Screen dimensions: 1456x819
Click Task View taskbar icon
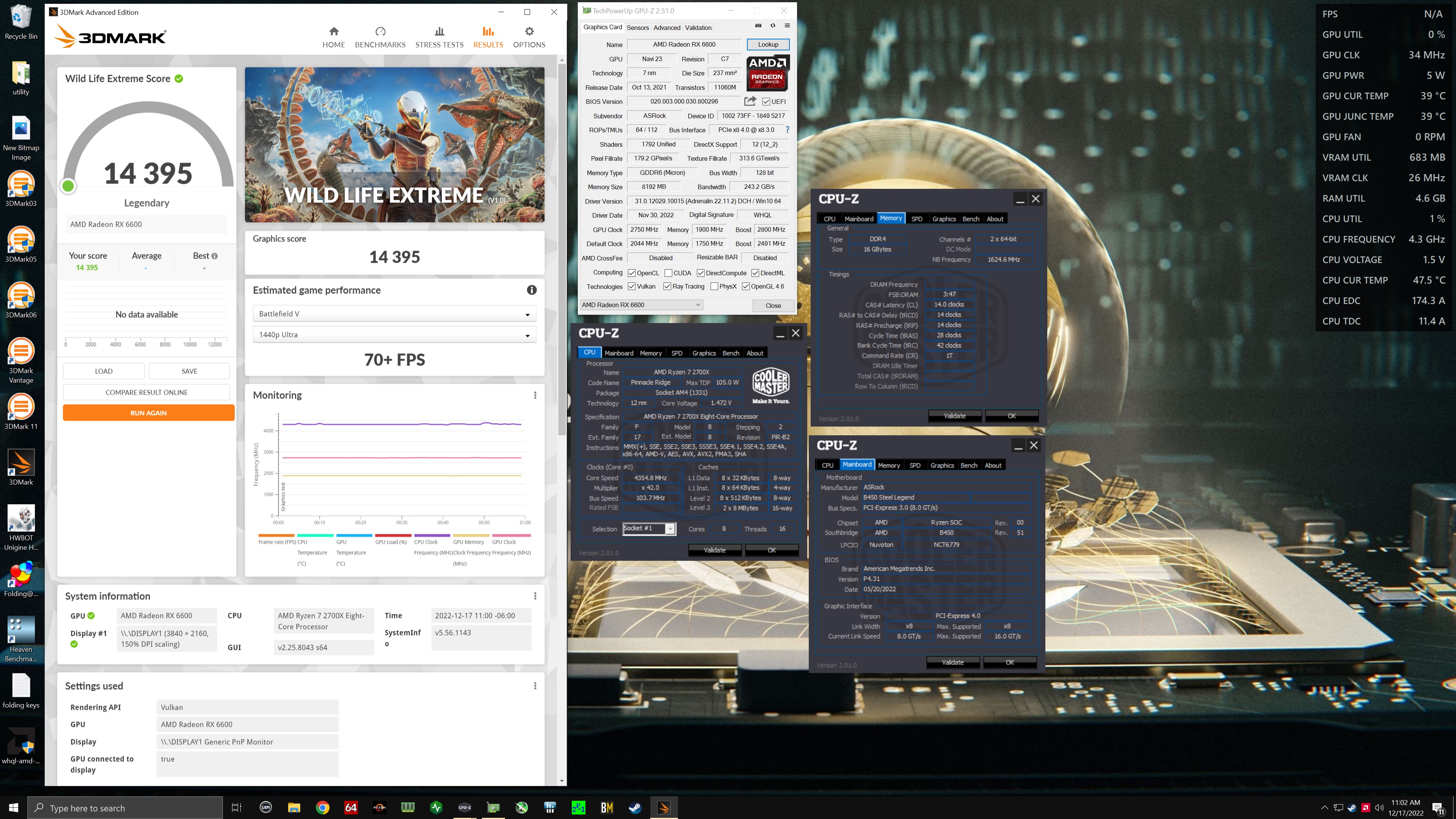tap(237, 808)
